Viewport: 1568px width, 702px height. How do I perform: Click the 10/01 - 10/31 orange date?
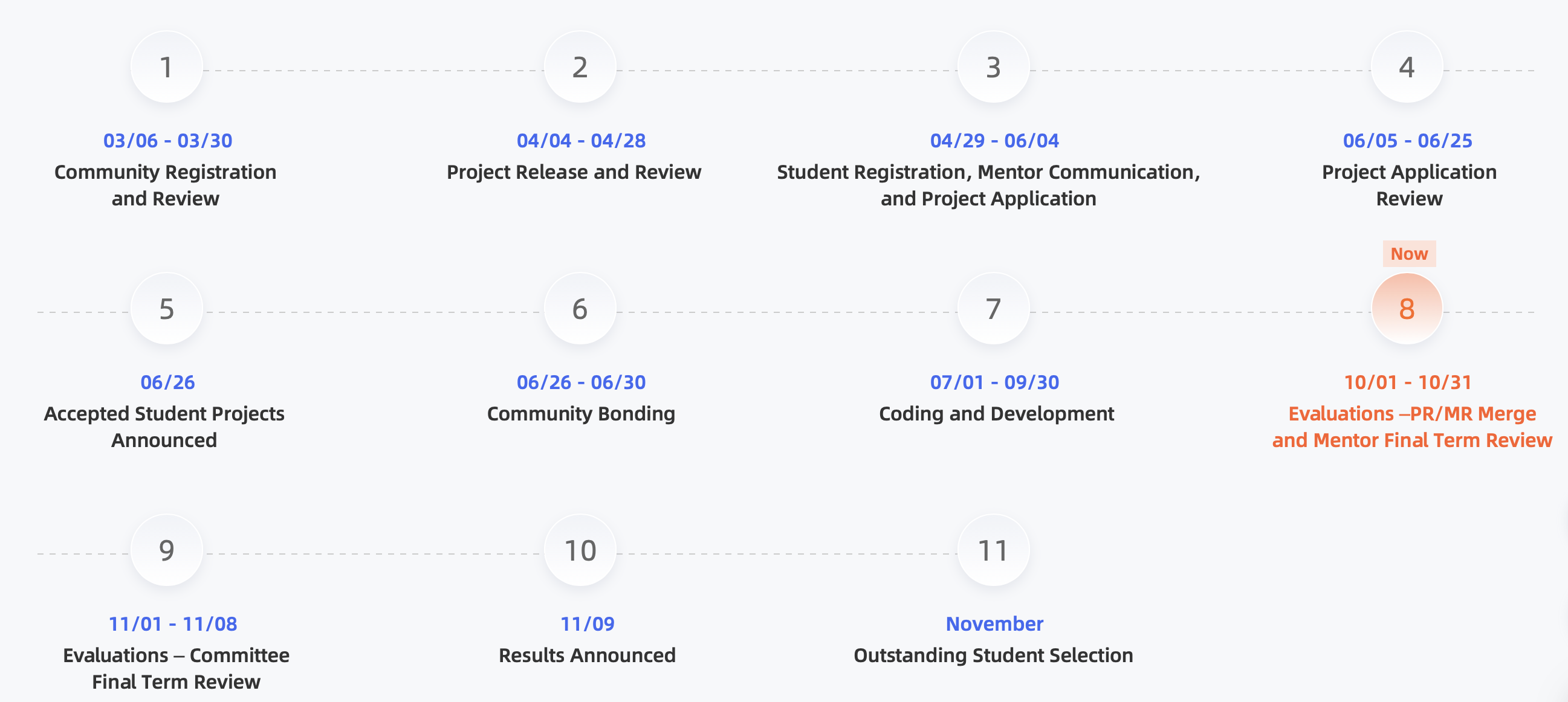(x=1407, y=382)
